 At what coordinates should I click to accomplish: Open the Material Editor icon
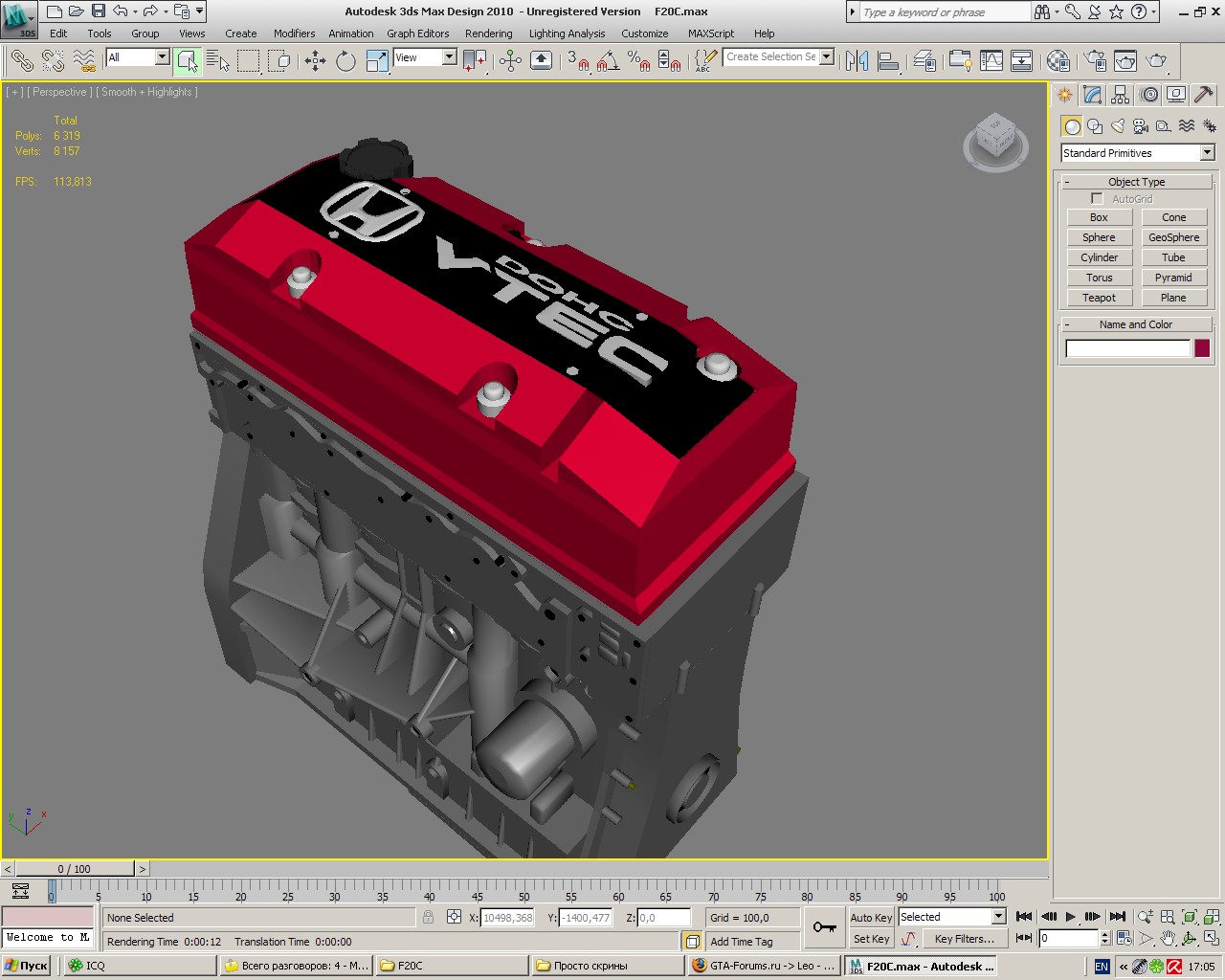[x=1058, y=61]
